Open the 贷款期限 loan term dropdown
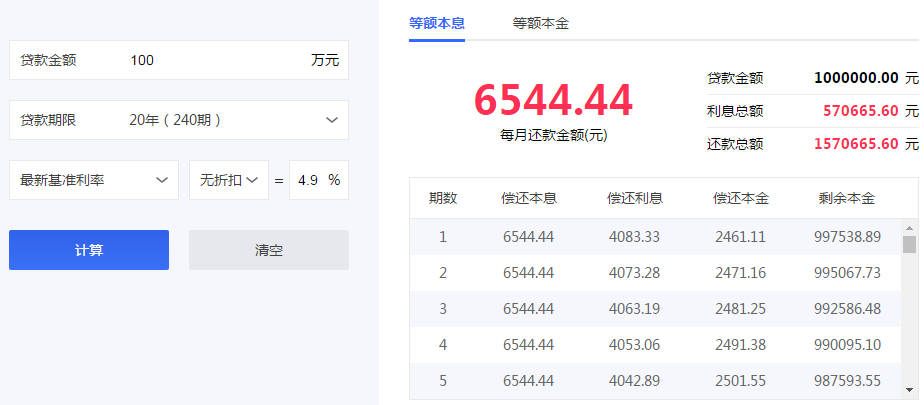Image resolution: width=924 pixels, height=405 pixels. point(179,120)
